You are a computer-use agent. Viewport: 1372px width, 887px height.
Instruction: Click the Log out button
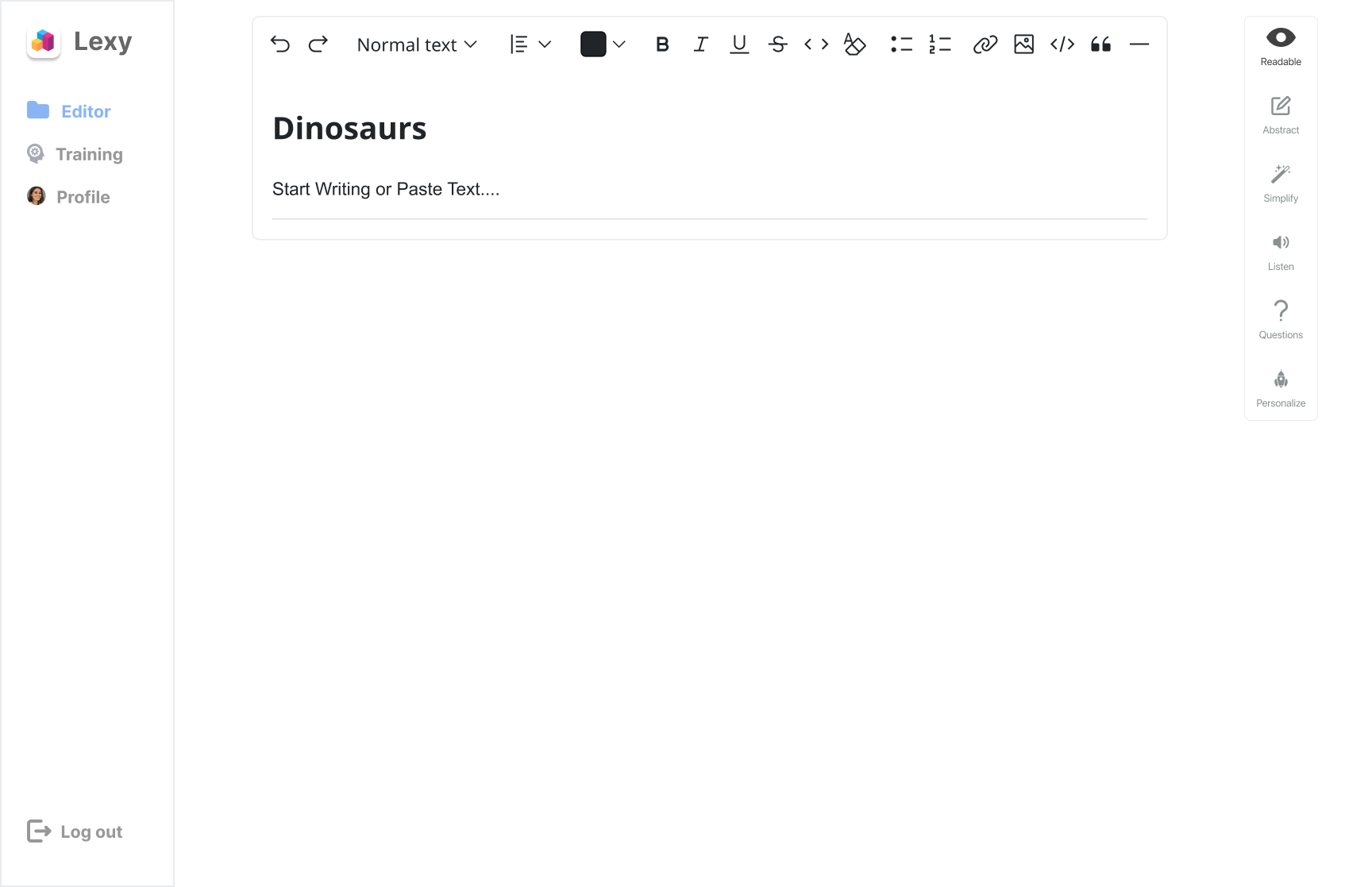75,831
